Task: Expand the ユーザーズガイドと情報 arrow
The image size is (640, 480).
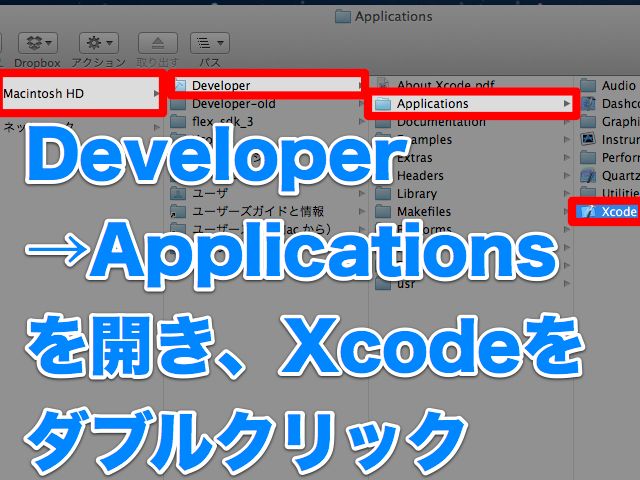Action: pyautogui.click(x=362, y=211)
